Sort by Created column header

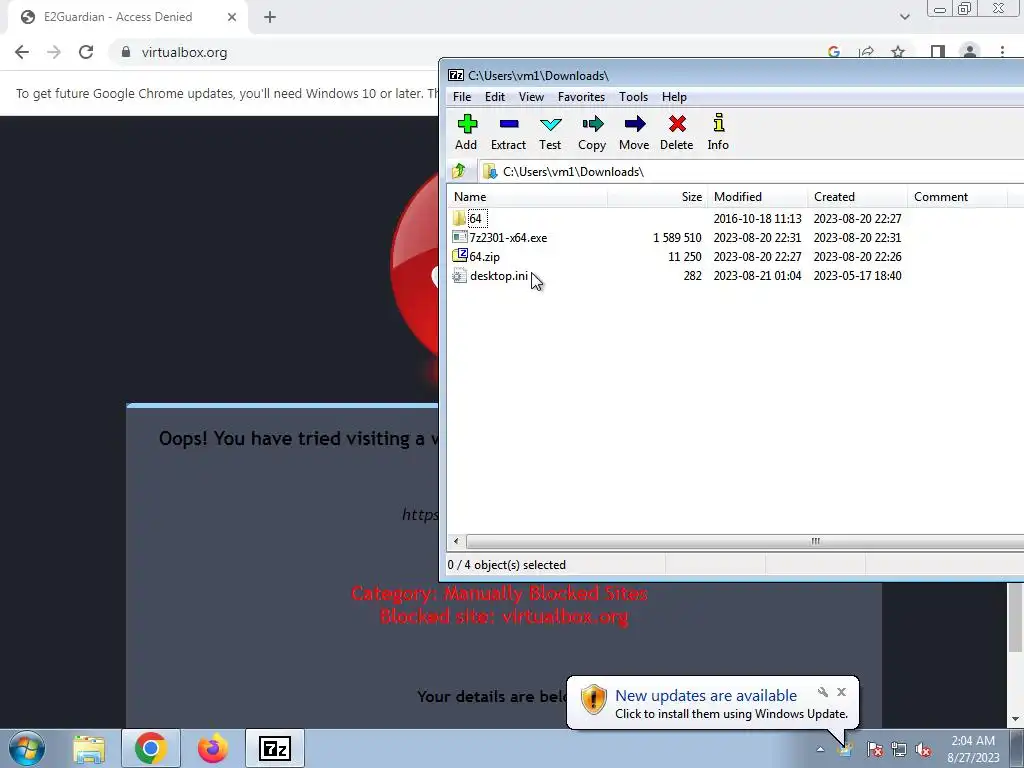pos(857,197)
